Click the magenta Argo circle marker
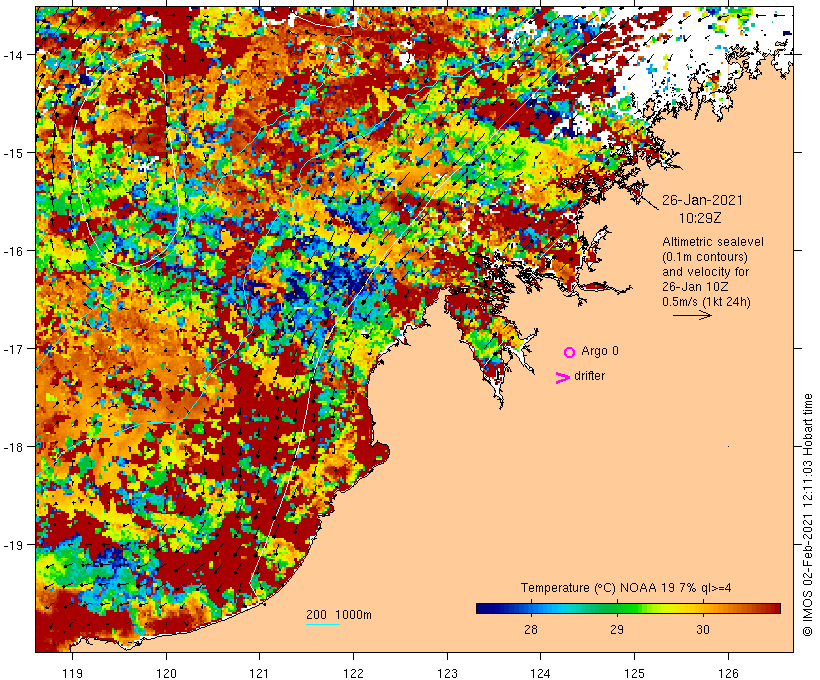This screenshot has height=680, width=820. click(569, 352)
